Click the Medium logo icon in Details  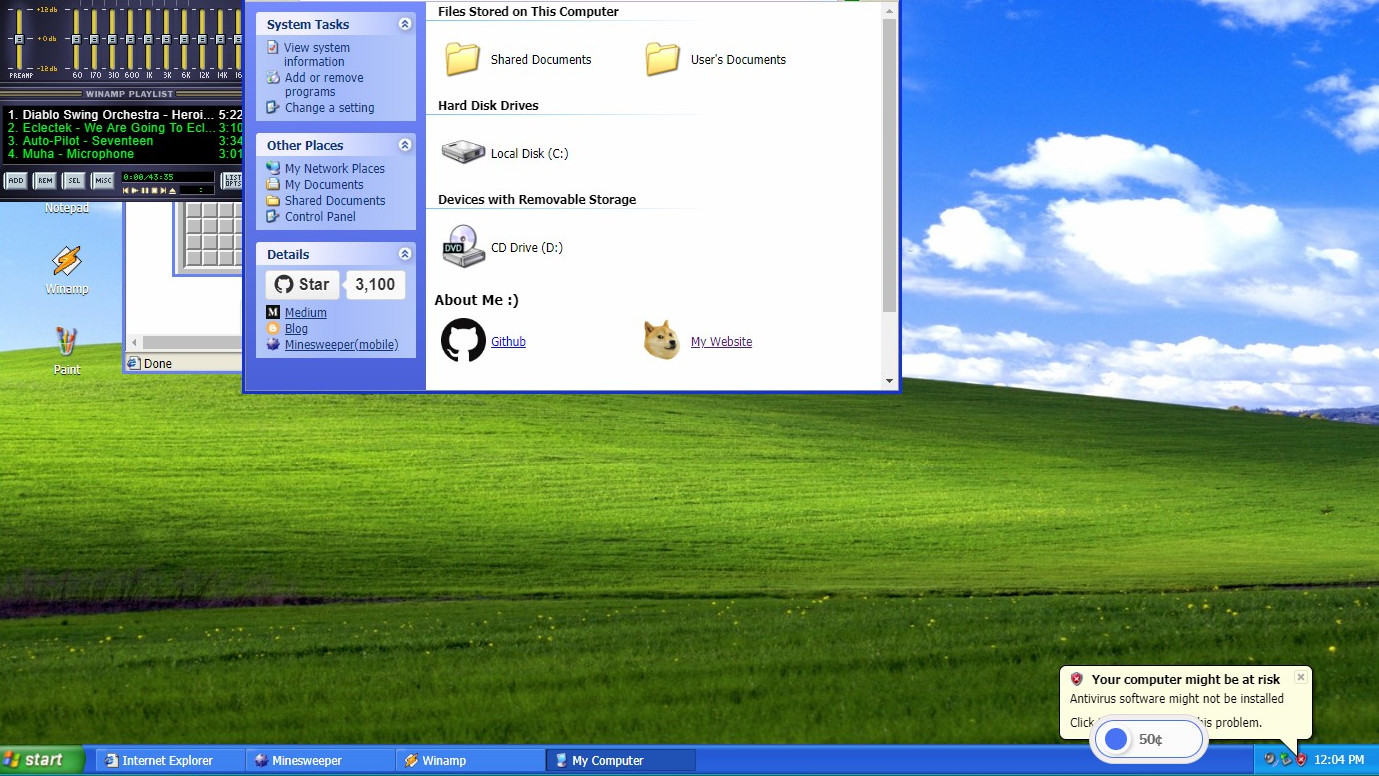[x=273, y=313]
